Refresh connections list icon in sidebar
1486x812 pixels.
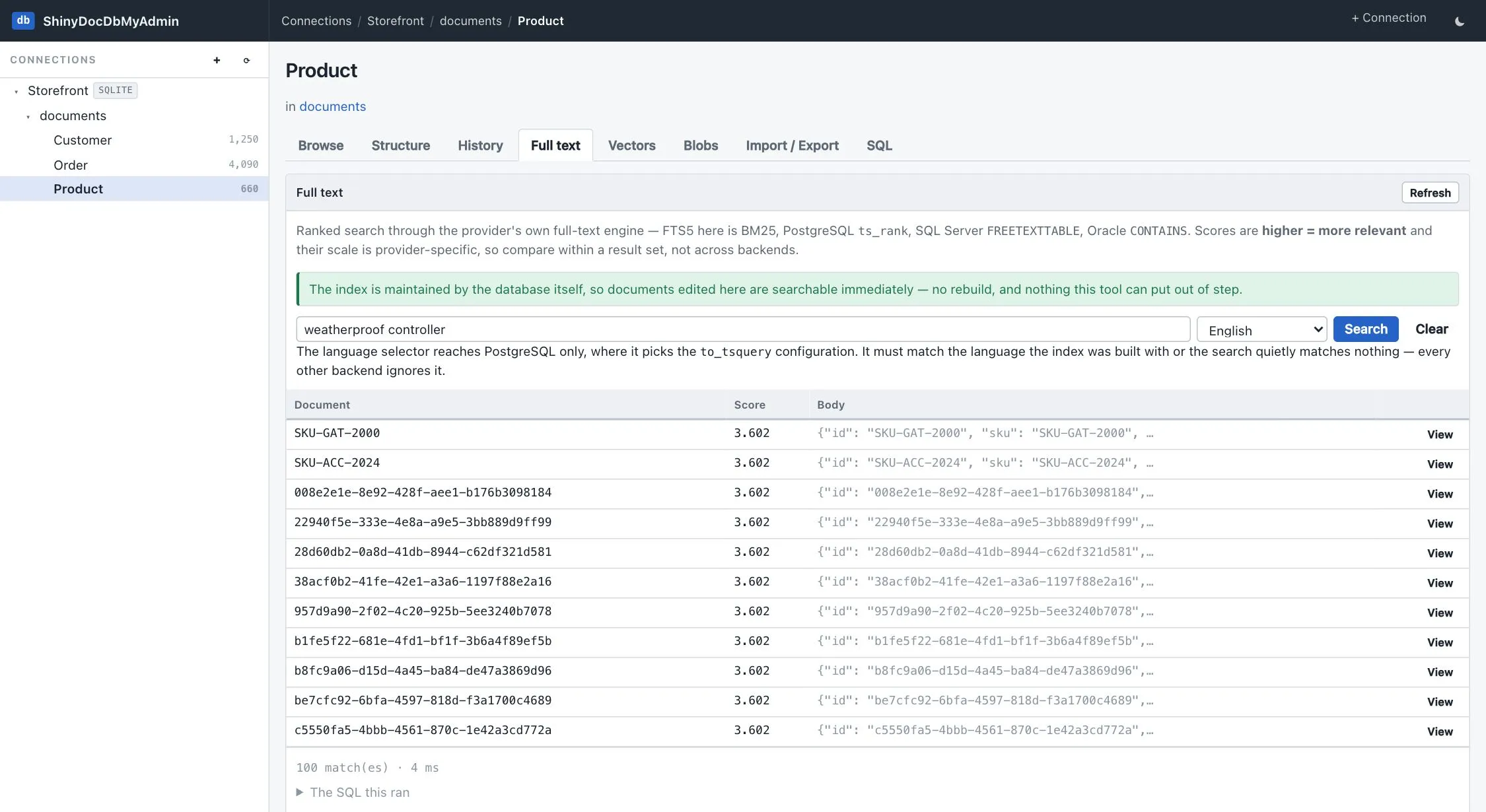(x=246, y=60)
